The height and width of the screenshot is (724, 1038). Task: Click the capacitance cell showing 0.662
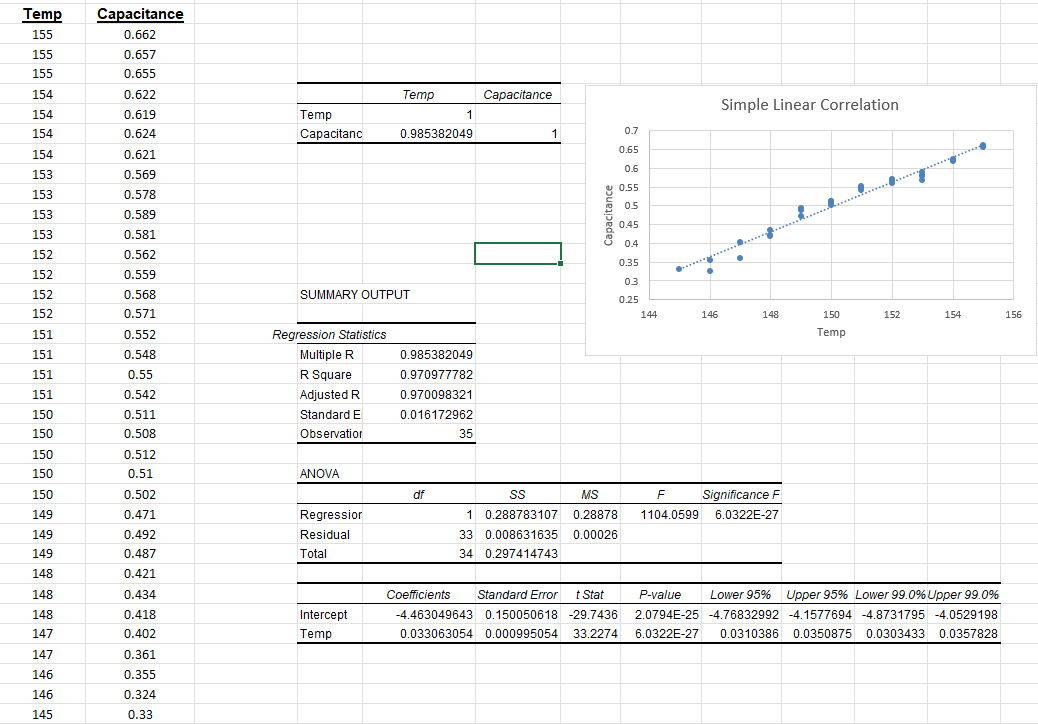[x=140, y=34]
